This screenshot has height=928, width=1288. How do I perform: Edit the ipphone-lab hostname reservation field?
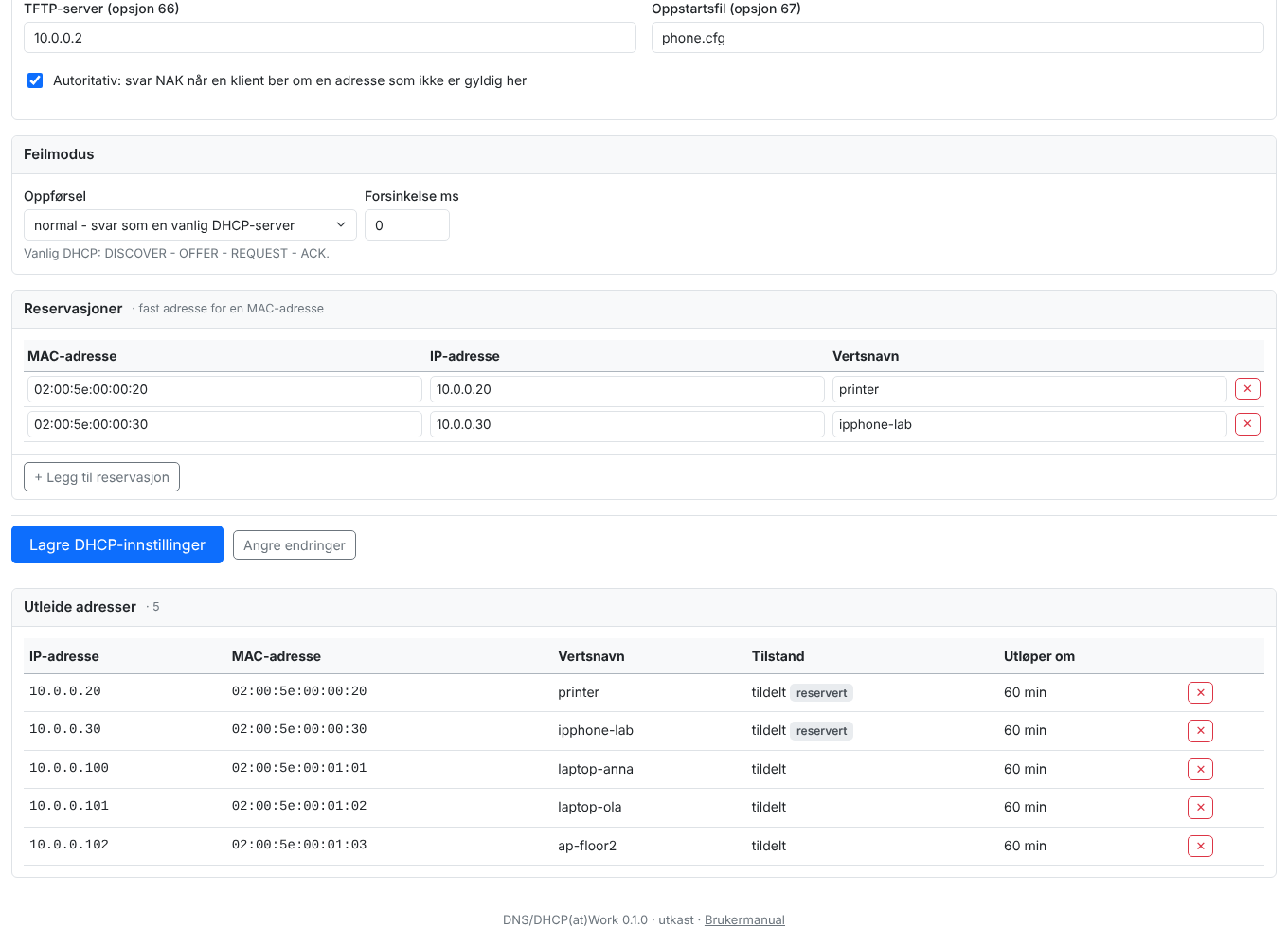[x=1029, y=424]
